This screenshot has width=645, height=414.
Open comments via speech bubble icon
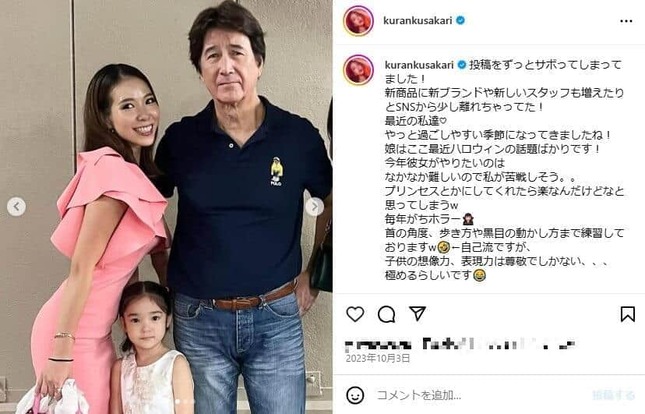(386, 314)
